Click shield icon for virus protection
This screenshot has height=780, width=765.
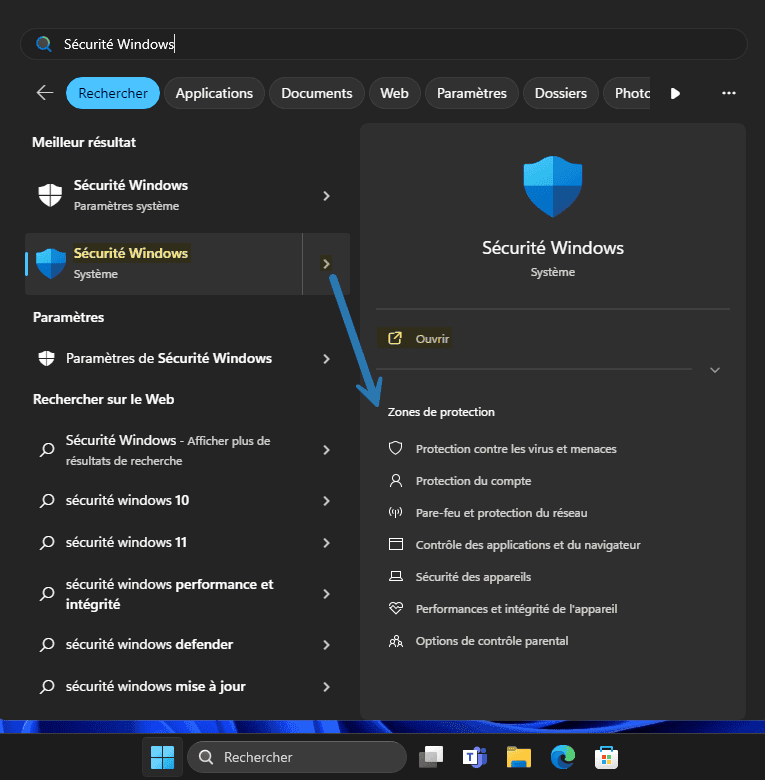(395, 448)
